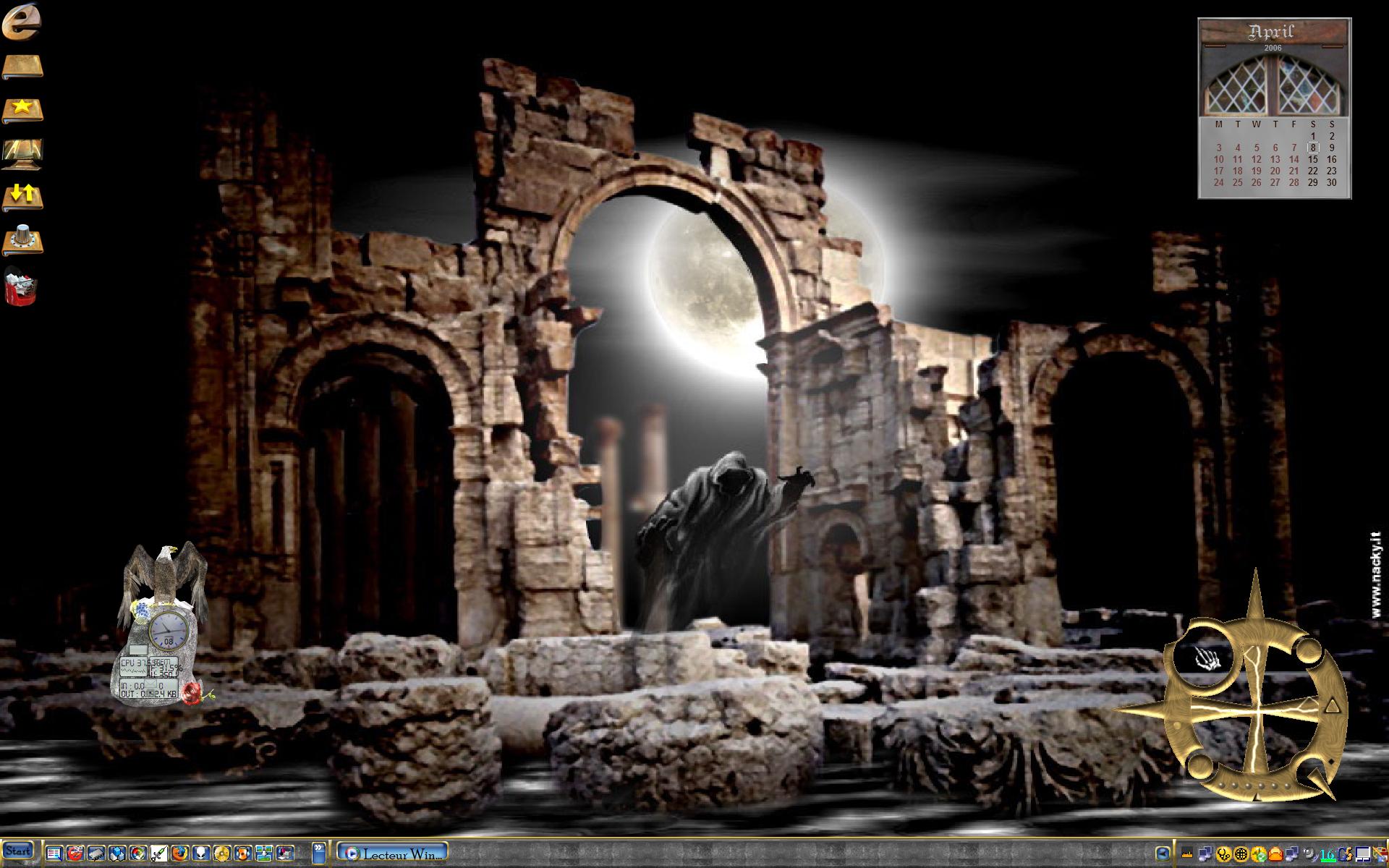Expand hidden tray icons with blue arrow
1389x868 pixels.
1163,854
